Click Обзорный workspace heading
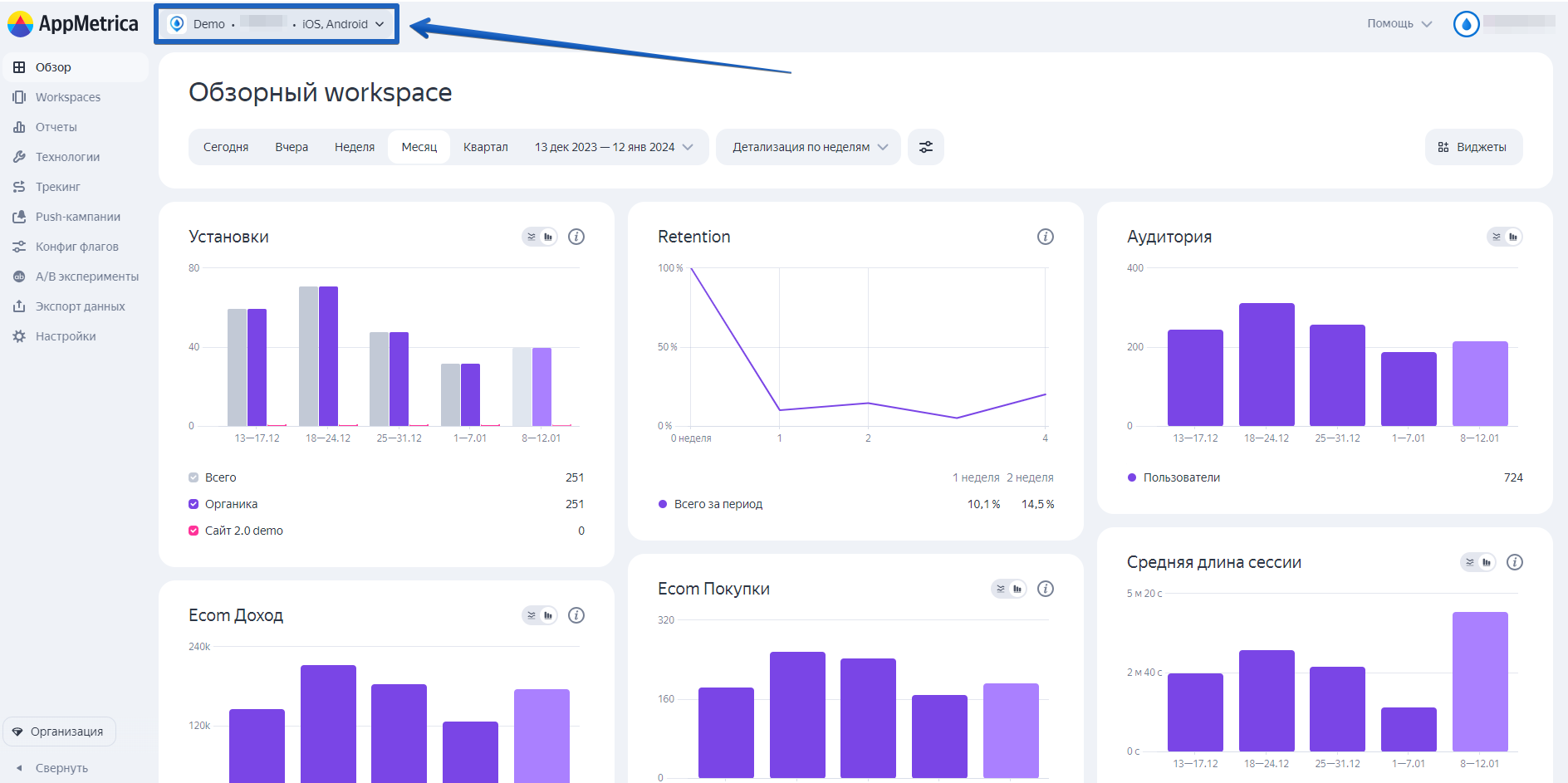This screenshot has height=783, width=1568. (320, 92)
